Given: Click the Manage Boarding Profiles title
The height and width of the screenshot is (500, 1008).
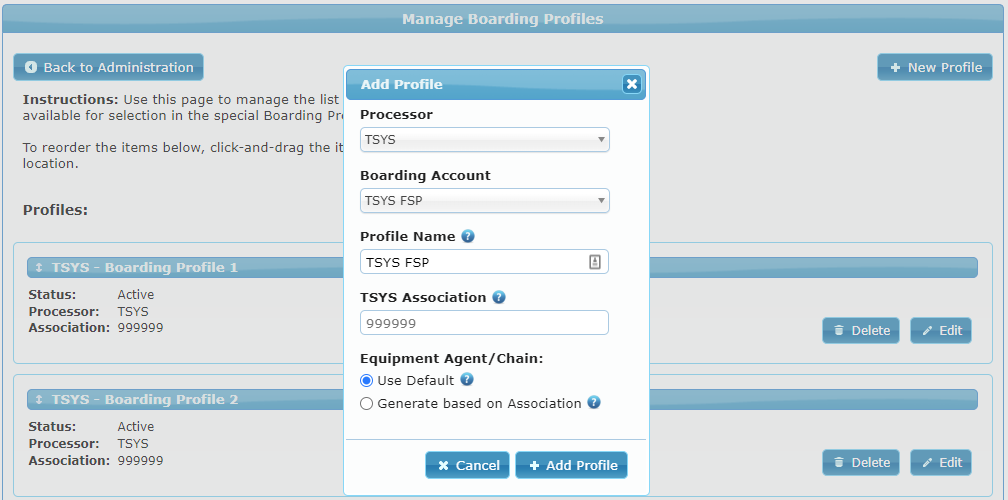Looking at the screenshot, I should pyautogui.click(x=503, y=19).
